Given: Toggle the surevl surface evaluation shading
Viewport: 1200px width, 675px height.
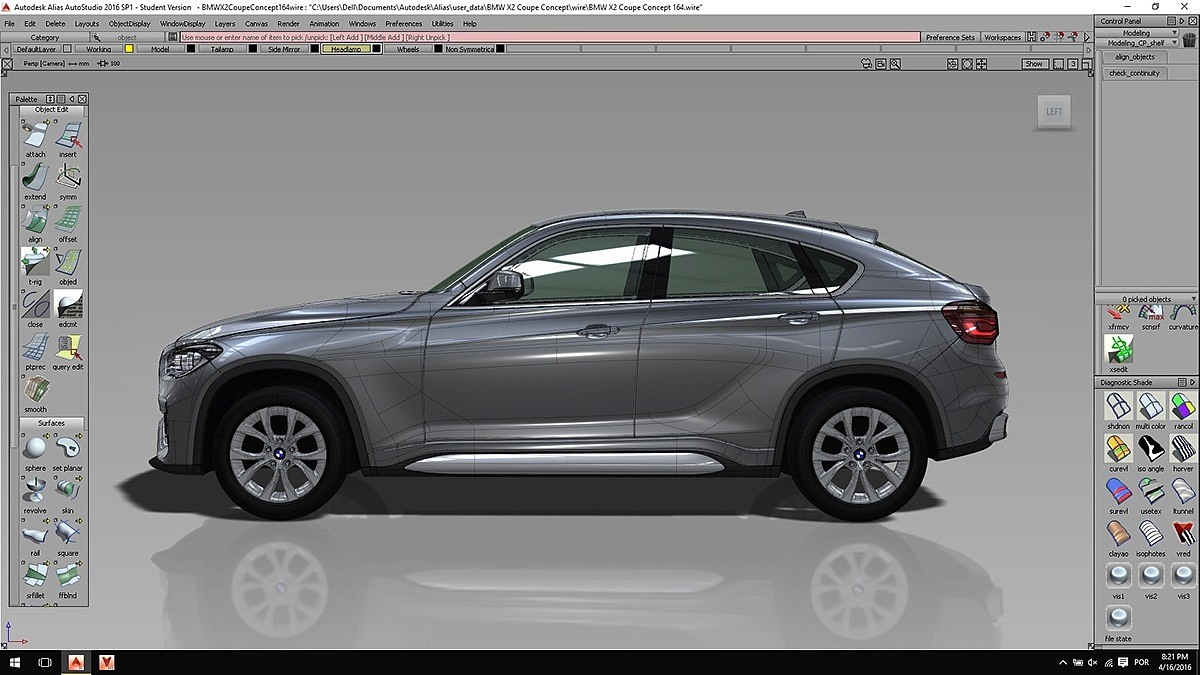Looking at the screenshot, I should (x=1118, y=490).
